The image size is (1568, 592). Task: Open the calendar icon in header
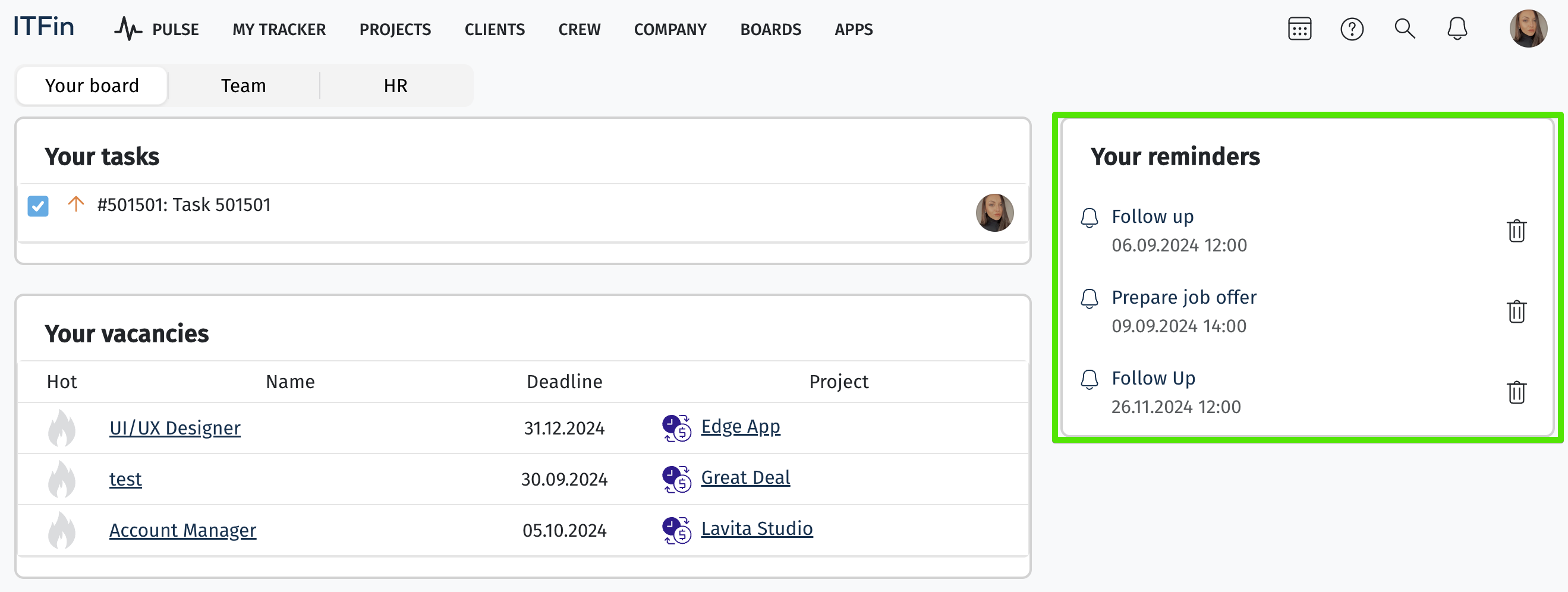(x=1299, y=29)
